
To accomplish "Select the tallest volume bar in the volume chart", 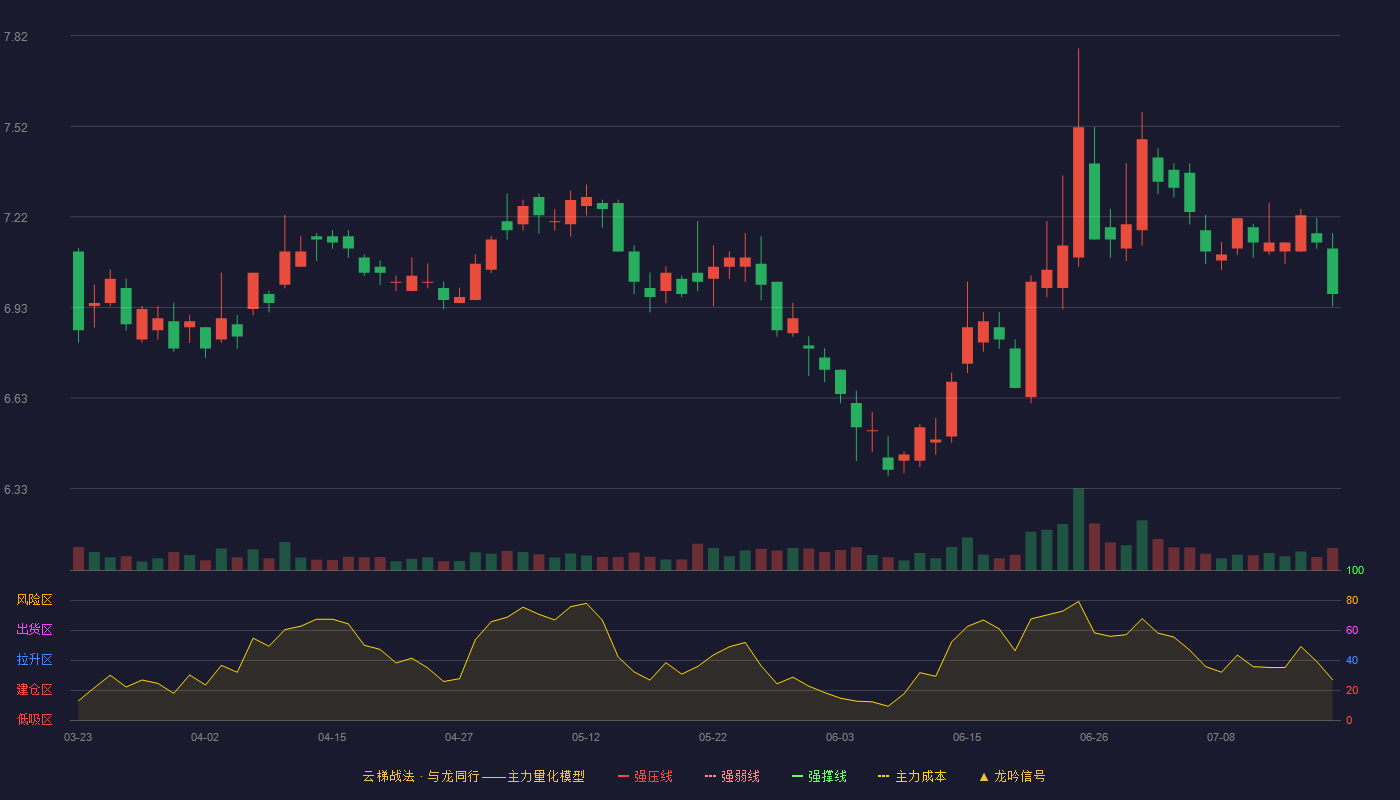I will click(x=1079, y=530).
